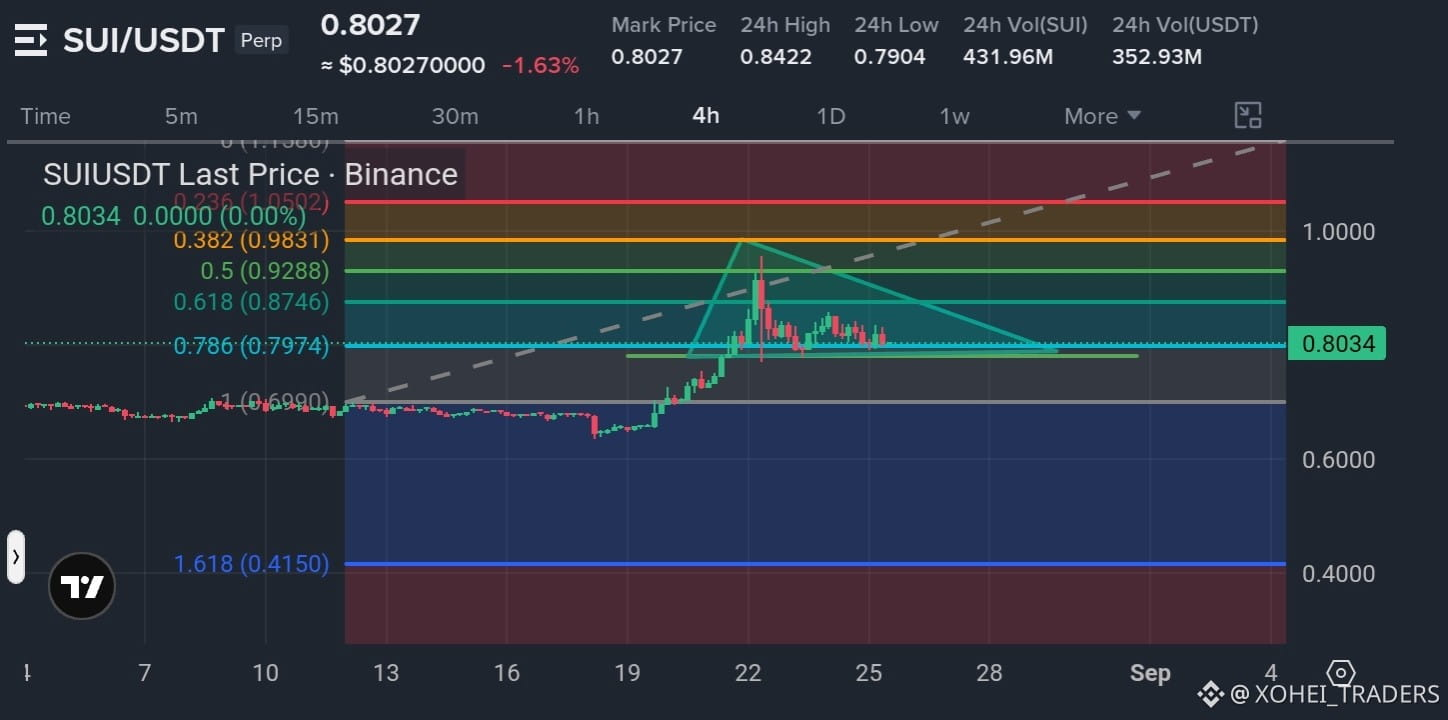Click the 0.5 (0.9288) Fibonacci label
This screenshot has width=1448, height=720.
point(265,271)
